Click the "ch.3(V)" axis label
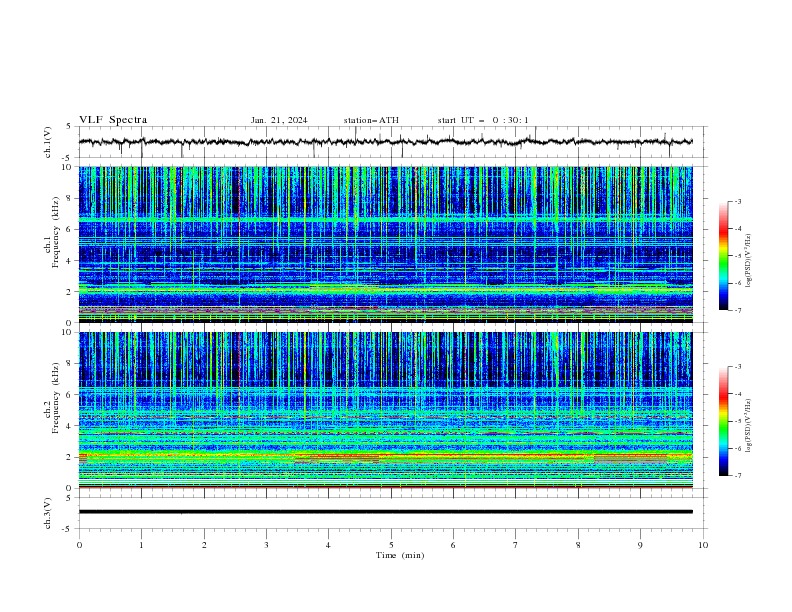 pyautogui.click(x=48, y=513)
